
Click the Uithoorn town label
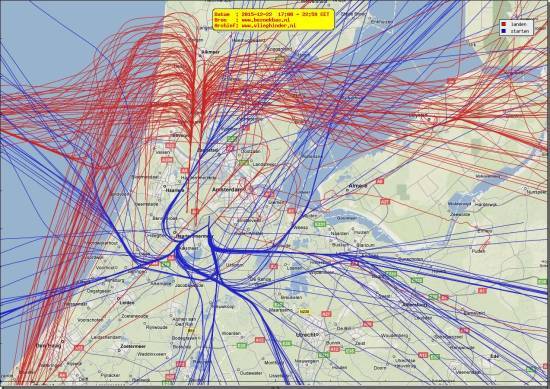(234, 265)
